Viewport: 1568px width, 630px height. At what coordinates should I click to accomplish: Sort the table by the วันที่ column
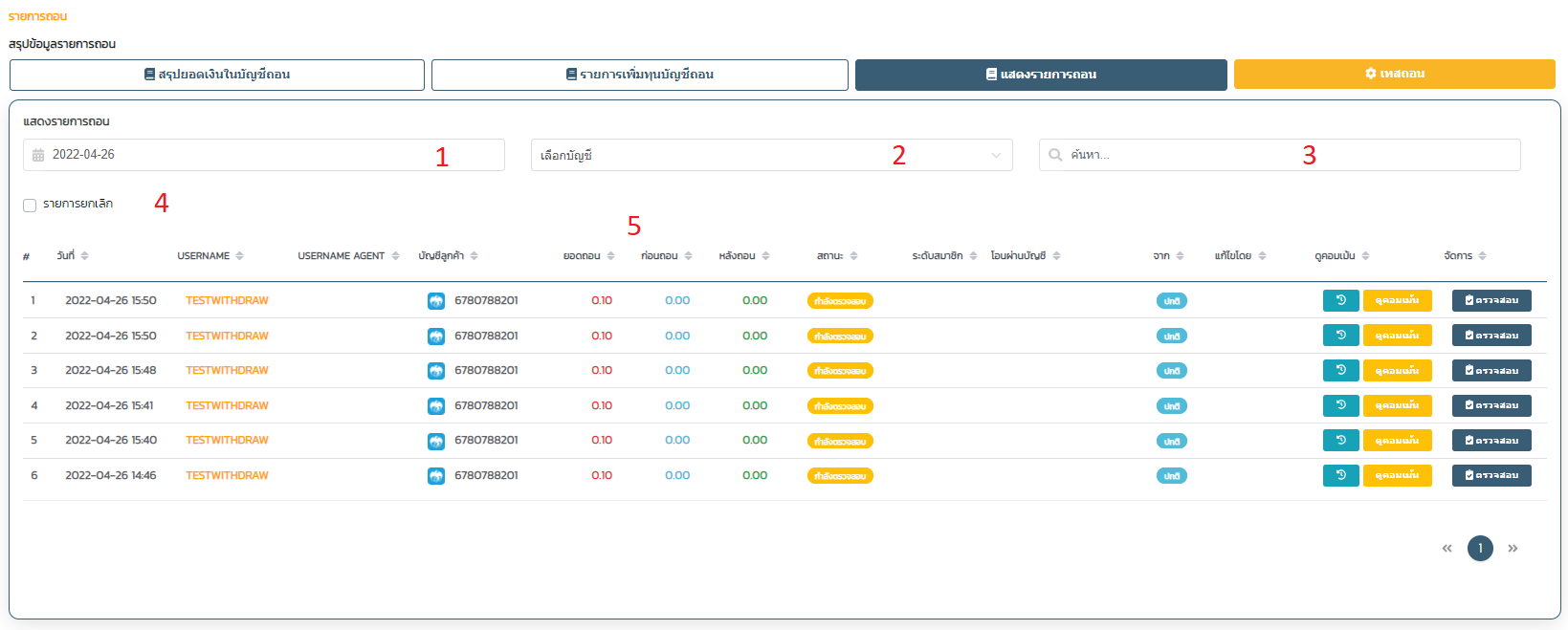[85, 256]
